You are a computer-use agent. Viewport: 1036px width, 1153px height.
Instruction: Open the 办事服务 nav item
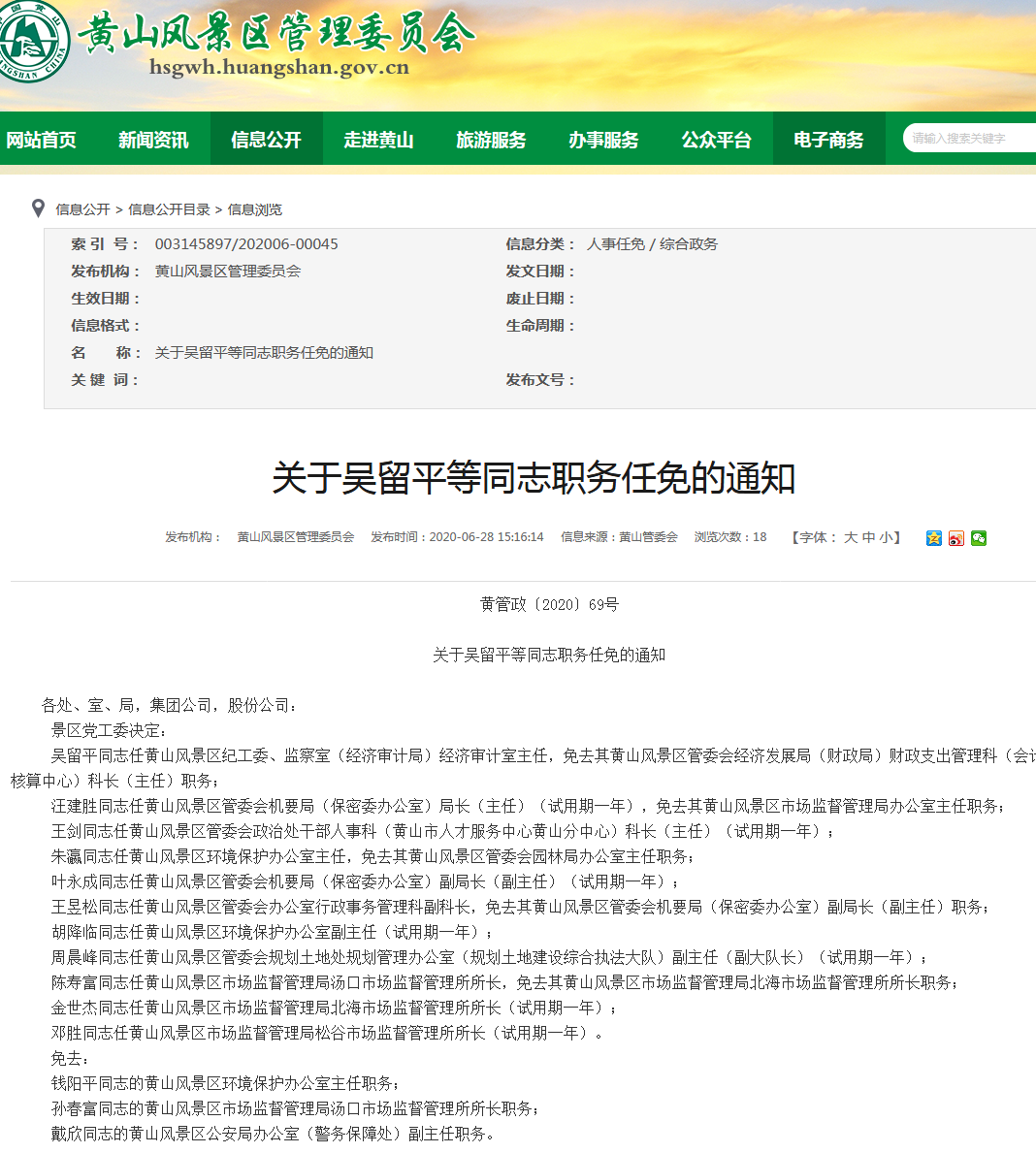click(604, 140)
